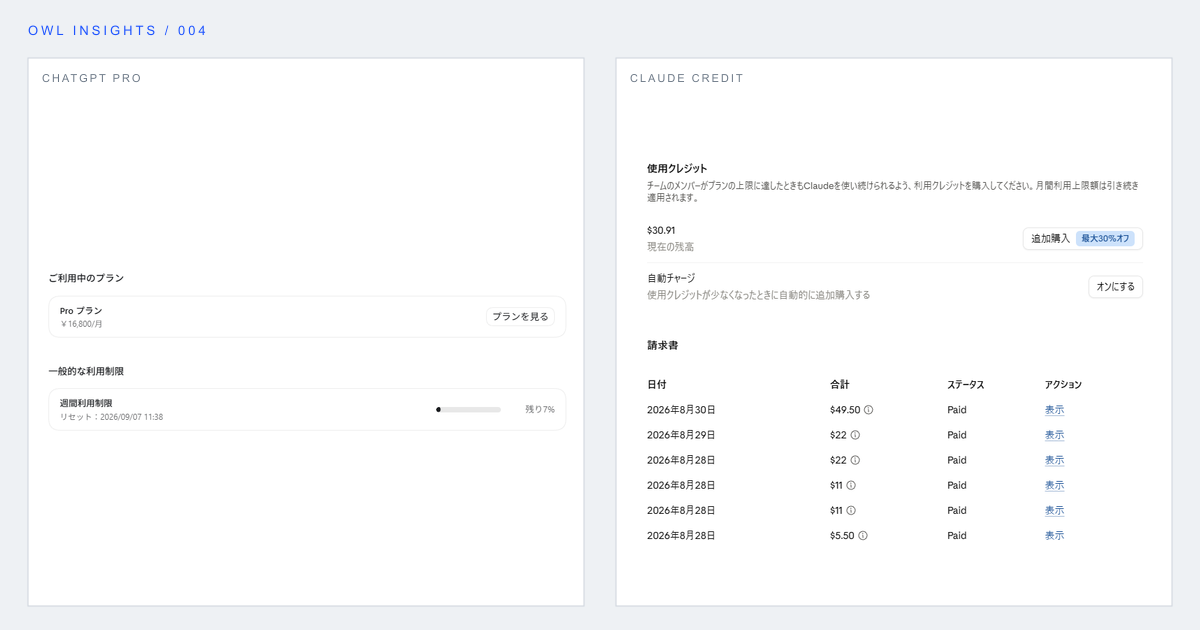View the $5.50 invoice via 表示

(x=1054, y=535)
